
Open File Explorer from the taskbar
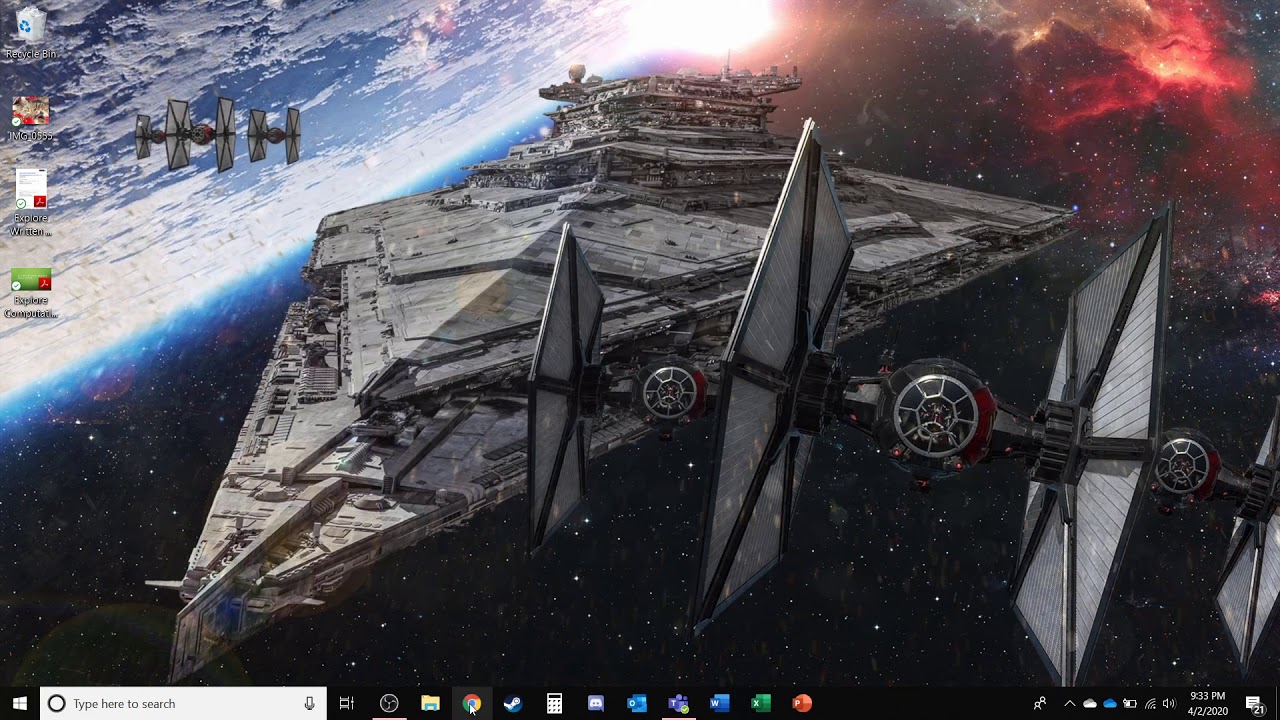(x=430, y=704)
